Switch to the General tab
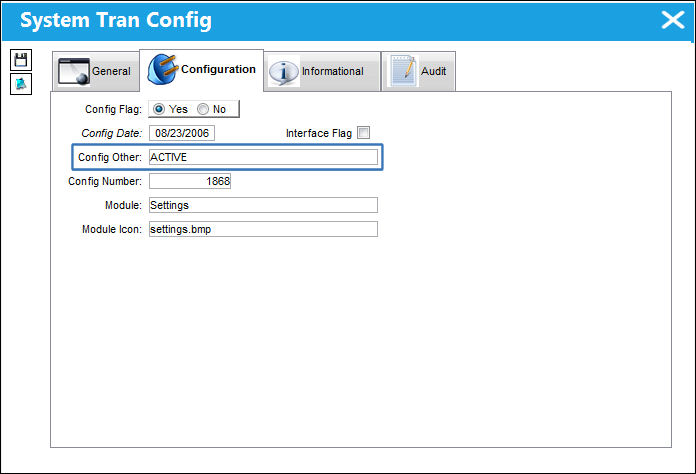Viewport: 696px width, 474px height. 96,71
